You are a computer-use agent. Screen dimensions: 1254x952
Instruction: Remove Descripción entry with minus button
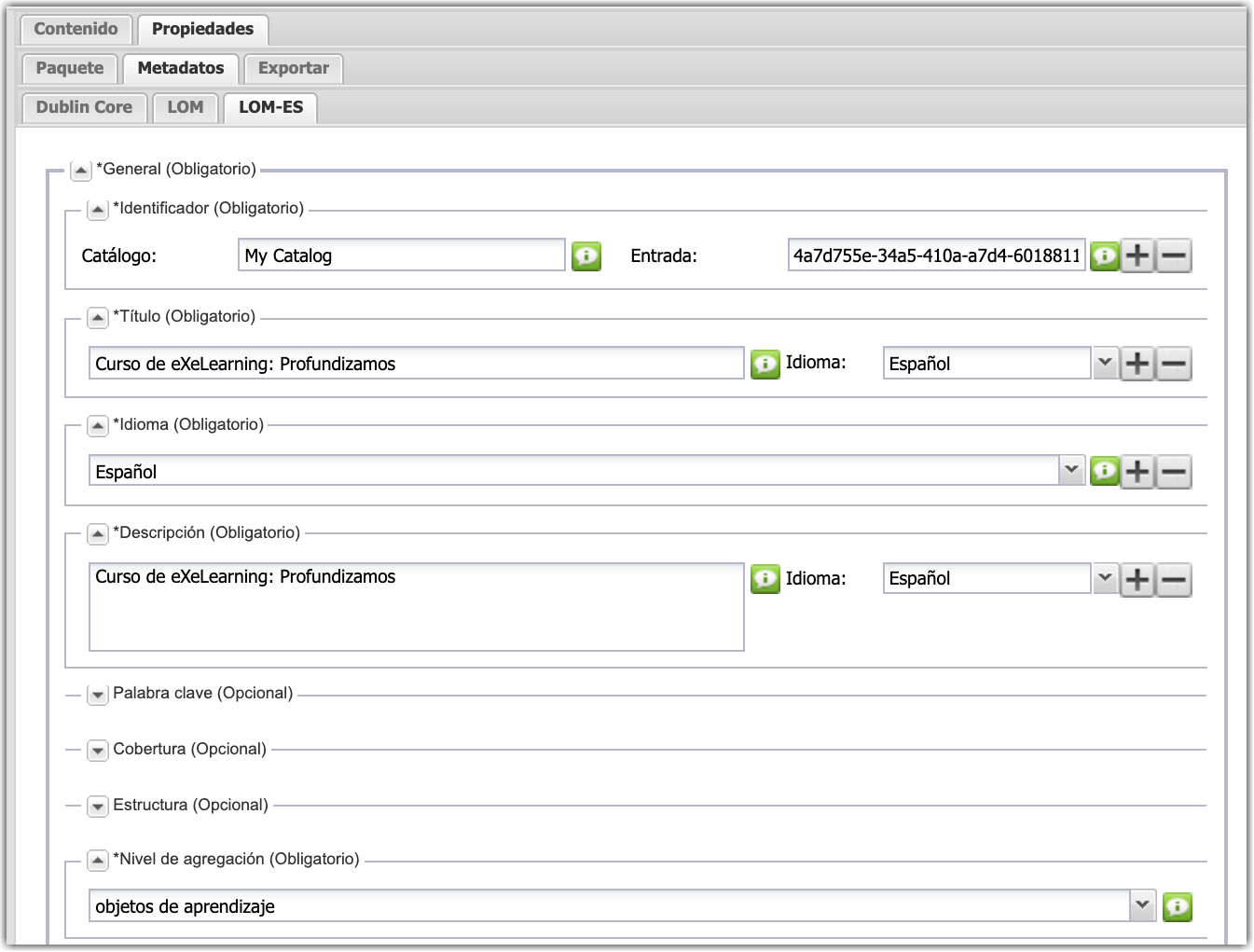click(x=1174, y=580)
